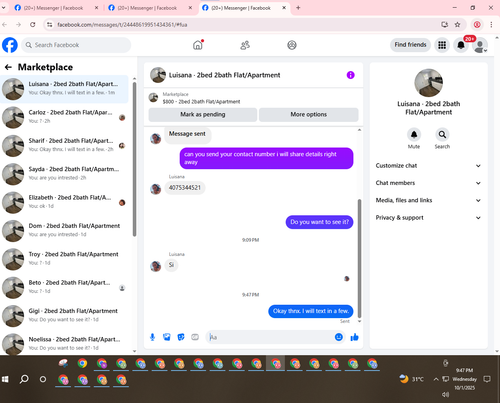Image resolution: width=500 pixels, height=403 pixels.
Task: Click the phone number message 4075344521
Action: click(185, 188)
